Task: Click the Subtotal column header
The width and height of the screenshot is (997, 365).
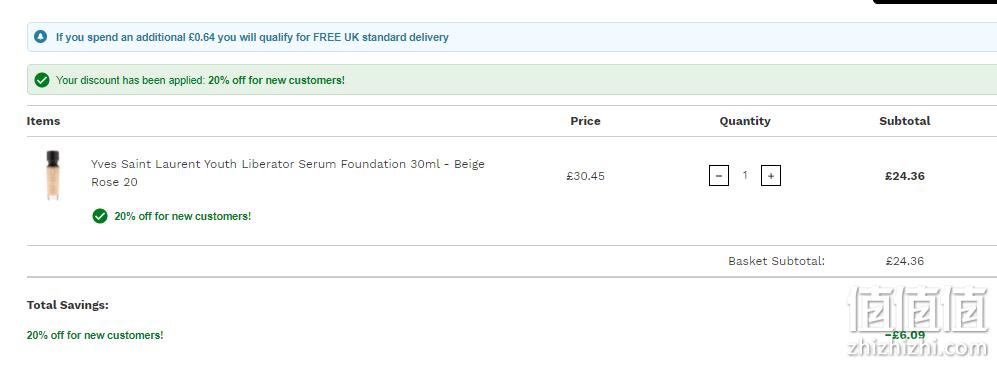Action: 904,121
